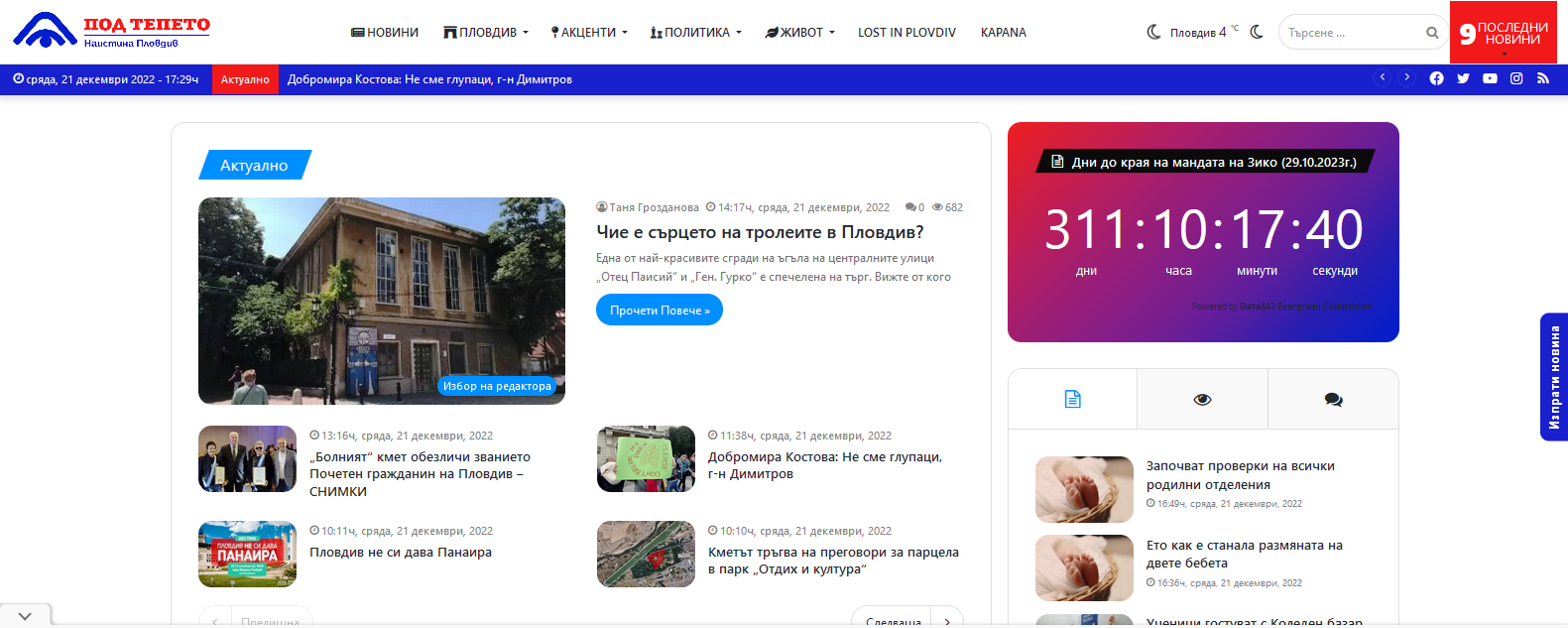Expand the Последни новини panel
The height and width of the screenshot is (628, 1568).
pos(1504,33)
